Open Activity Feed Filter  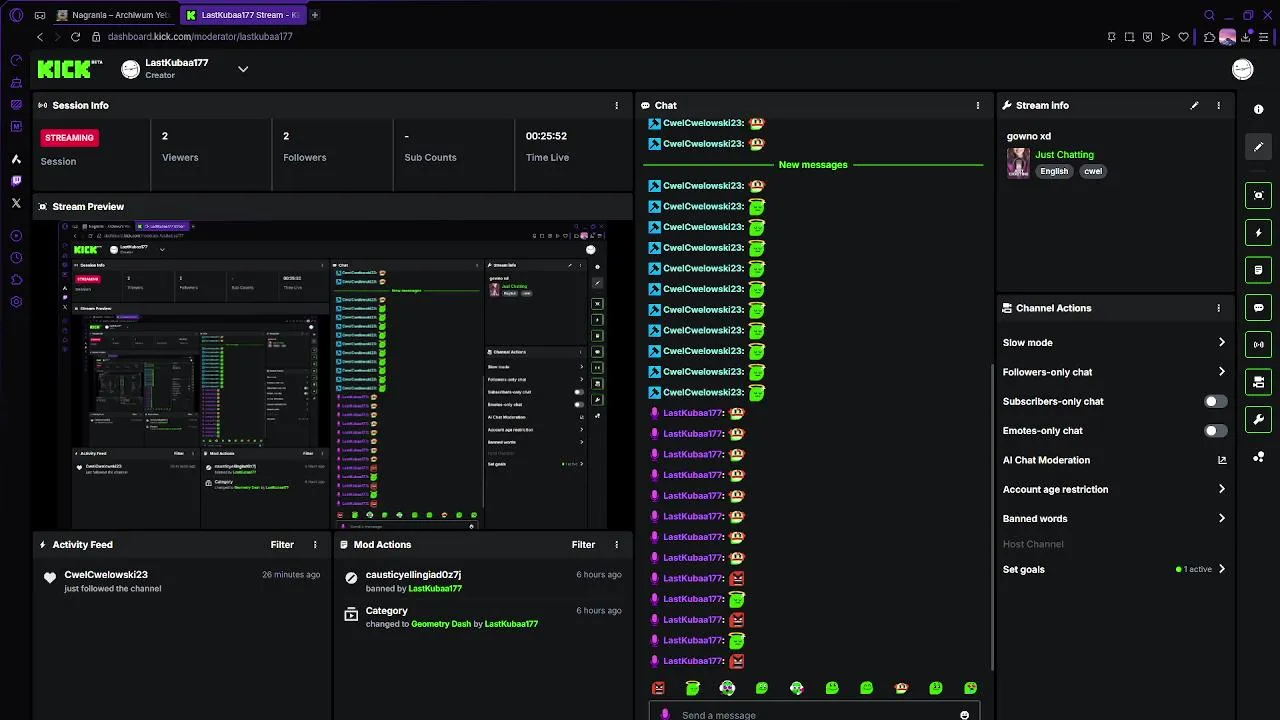point(282,545)
